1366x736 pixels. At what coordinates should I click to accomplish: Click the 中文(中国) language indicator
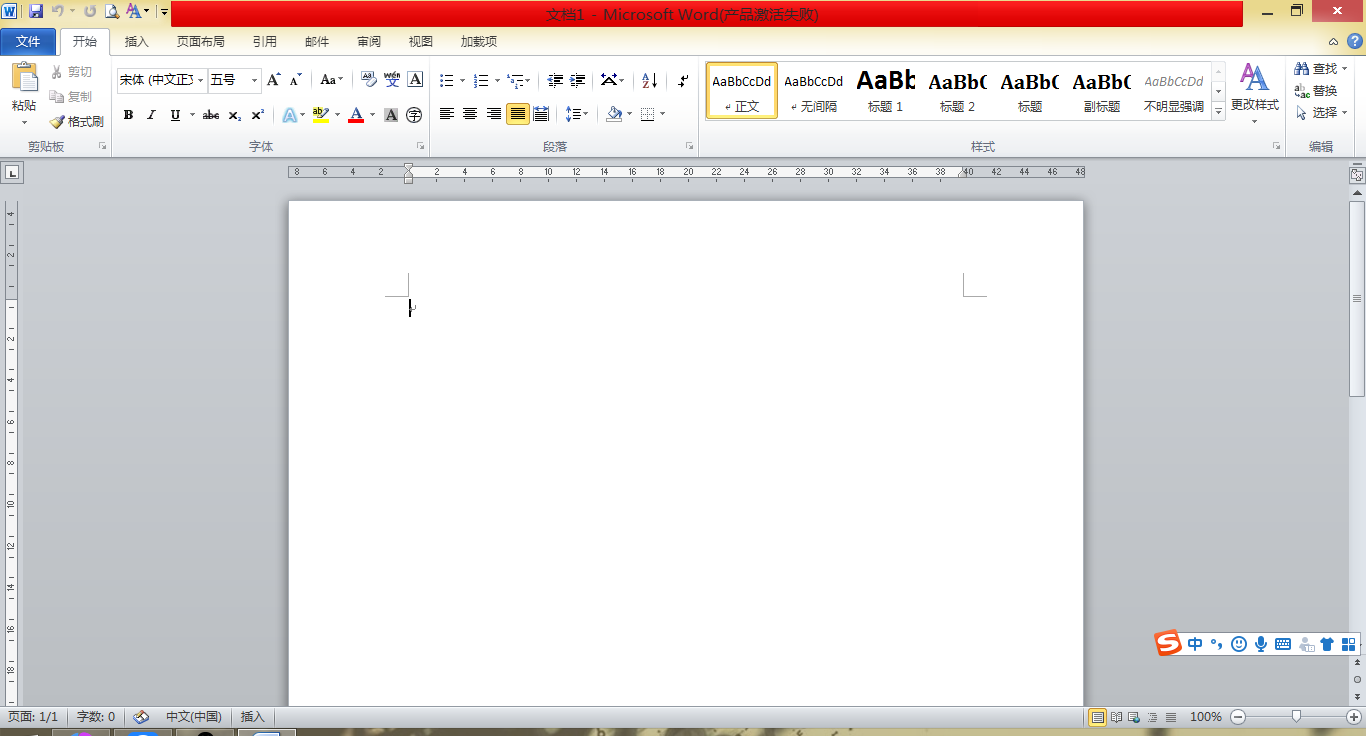pos(193,717)
